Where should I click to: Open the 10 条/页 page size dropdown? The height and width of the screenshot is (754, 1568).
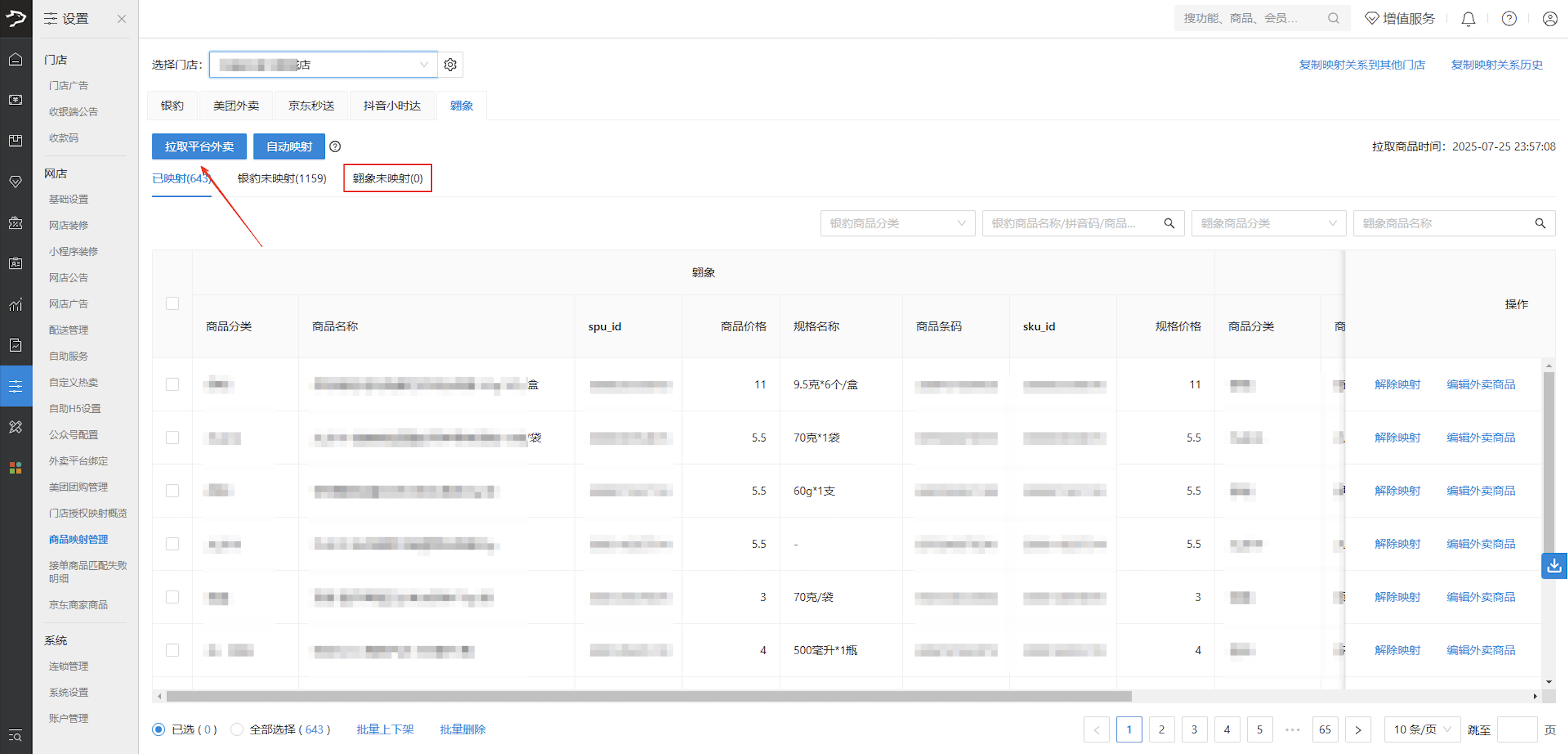(1421, 729)
